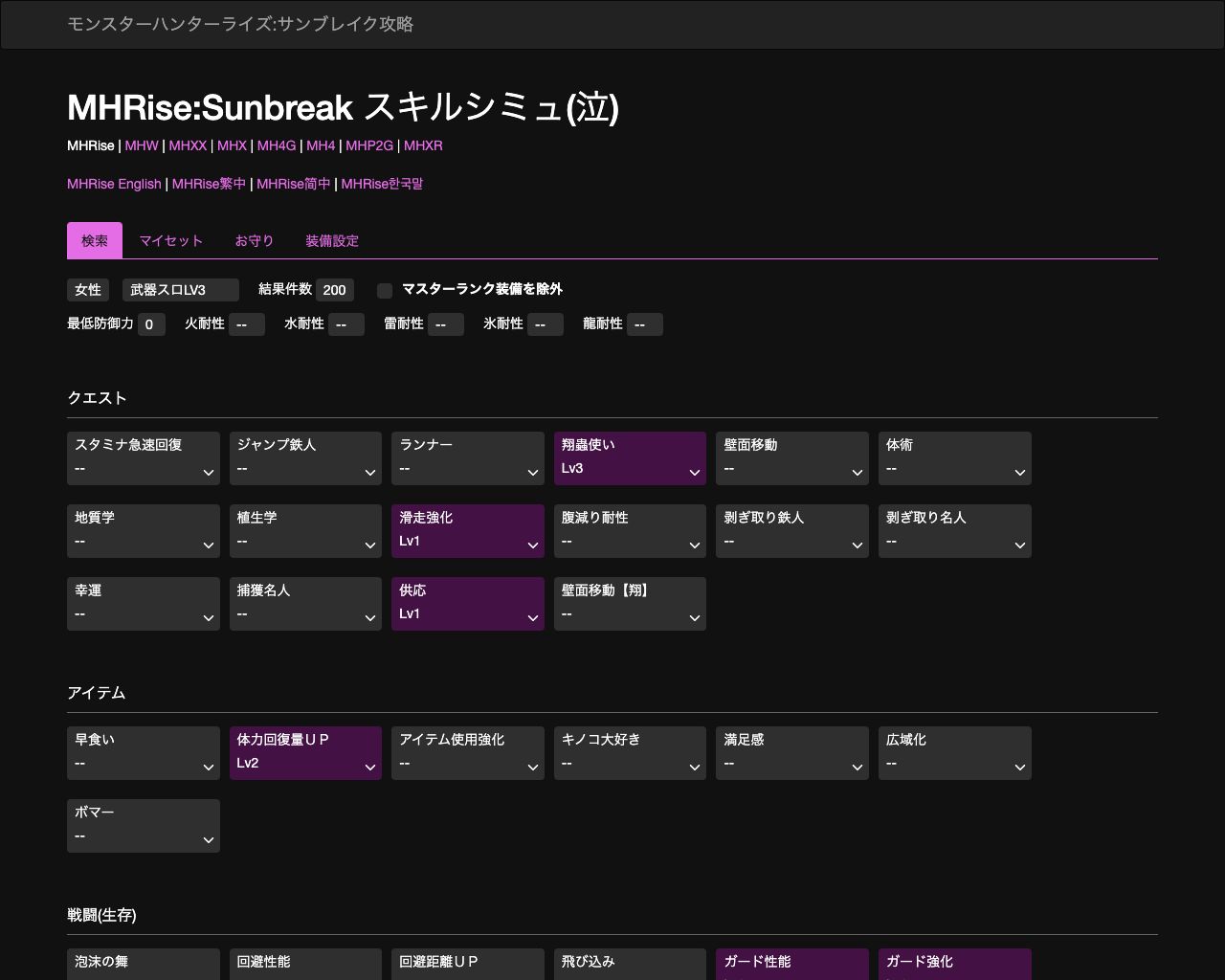The height and width of the screenshot is (980, 1225).
Task: Change the 翔蟲使い Lv3 dropdown
Action: [x=630, y=458]
